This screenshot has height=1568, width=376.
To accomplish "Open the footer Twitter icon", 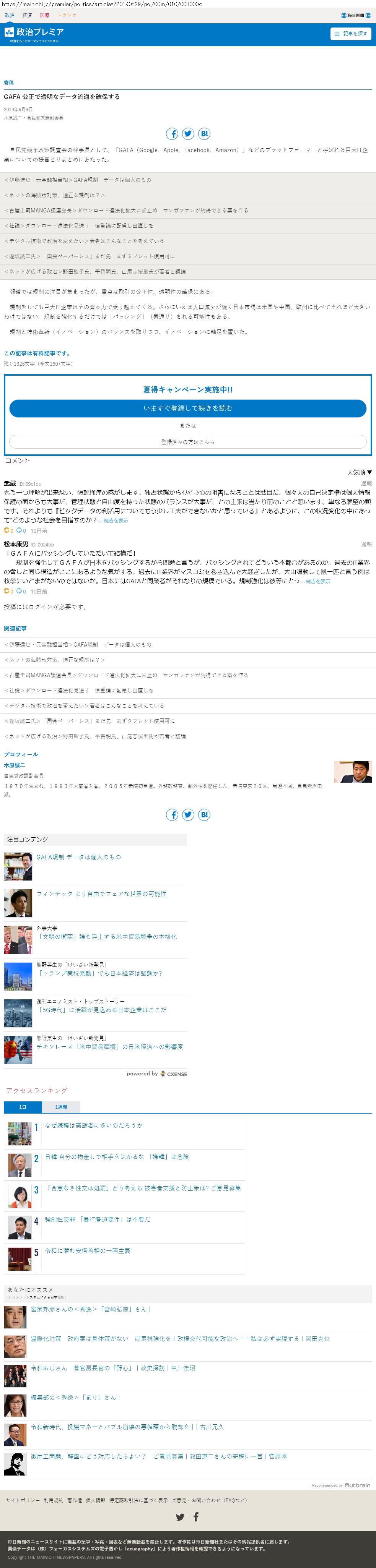I will click(180, 1517).
